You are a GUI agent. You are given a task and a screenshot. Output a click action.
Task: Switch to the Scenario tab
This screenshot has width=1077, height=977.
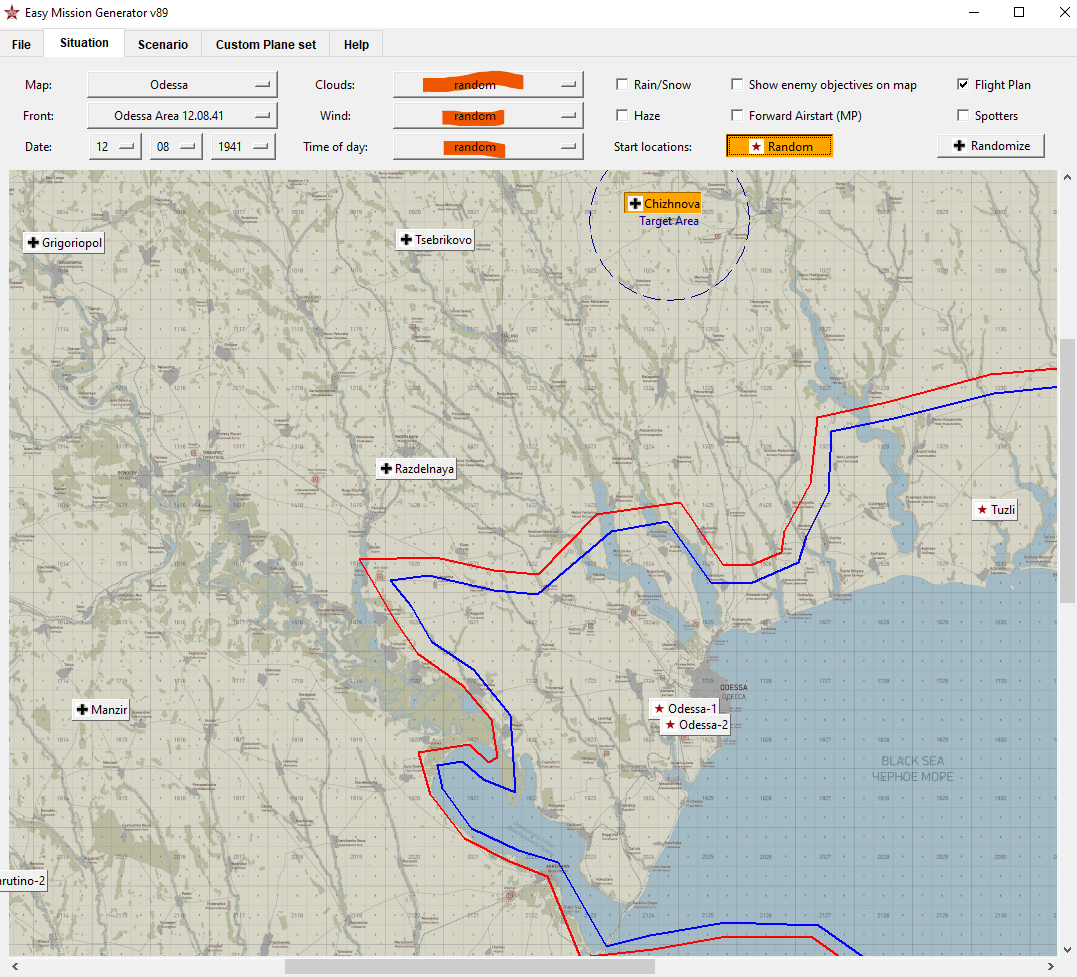tap(163, 44)
